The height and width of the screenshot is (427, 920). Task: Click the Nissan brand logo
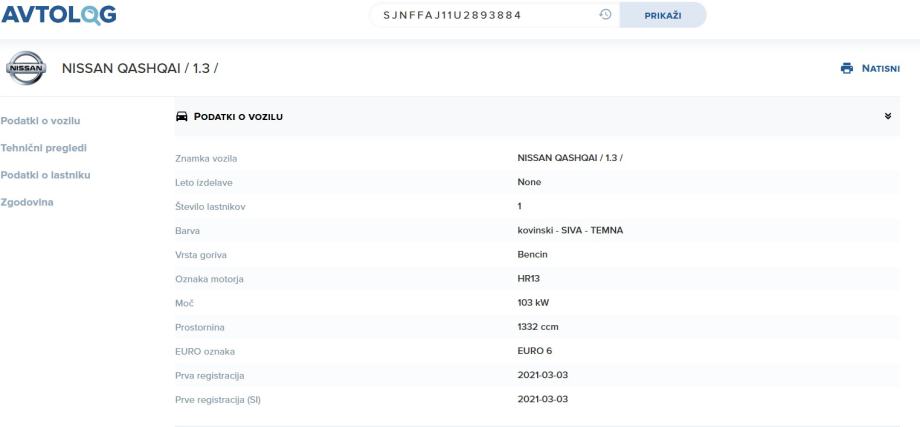pyautogui.click(x=26, y=68)
